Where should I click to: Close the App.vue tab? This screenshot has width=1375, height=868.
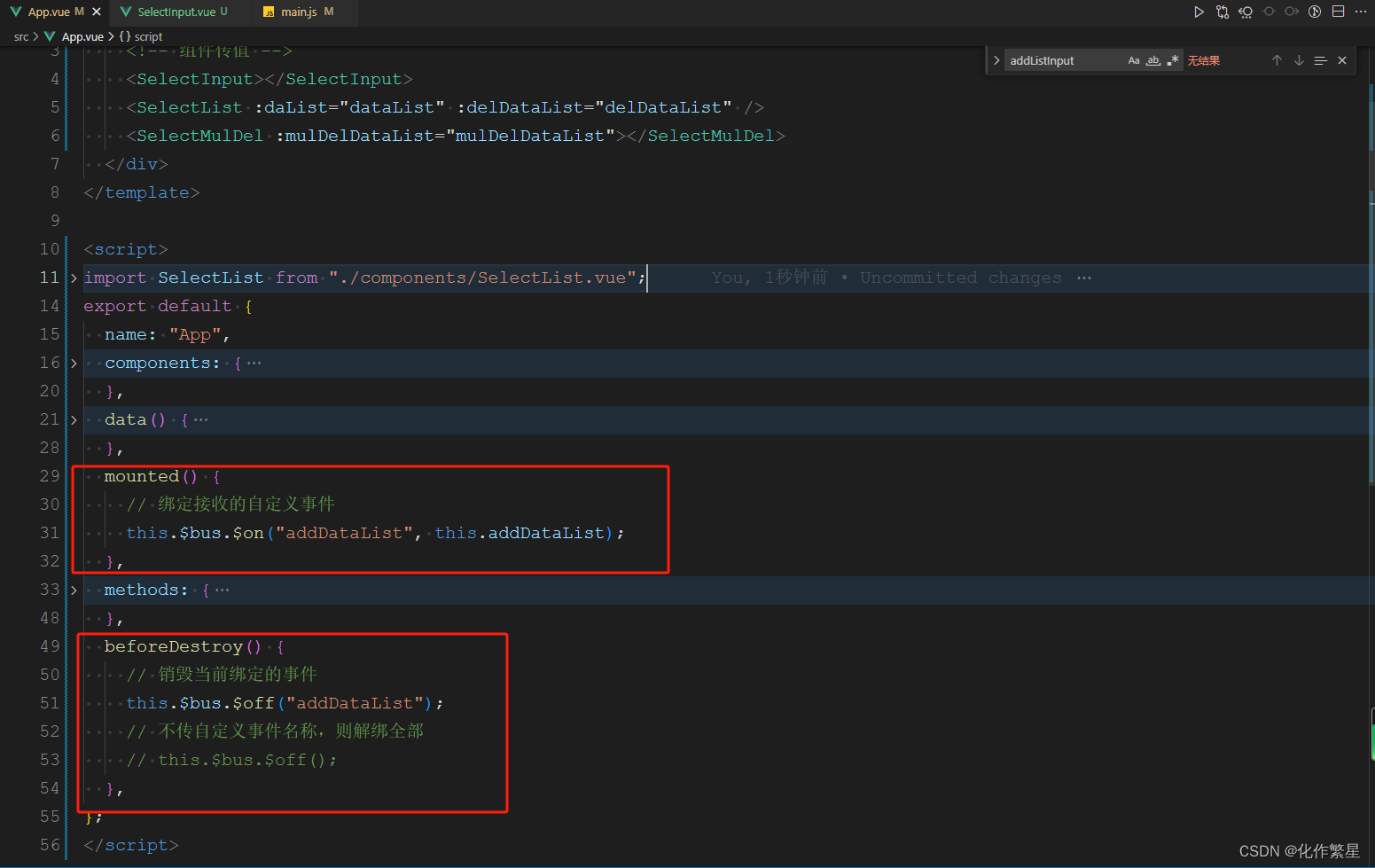tap(97, 12)
